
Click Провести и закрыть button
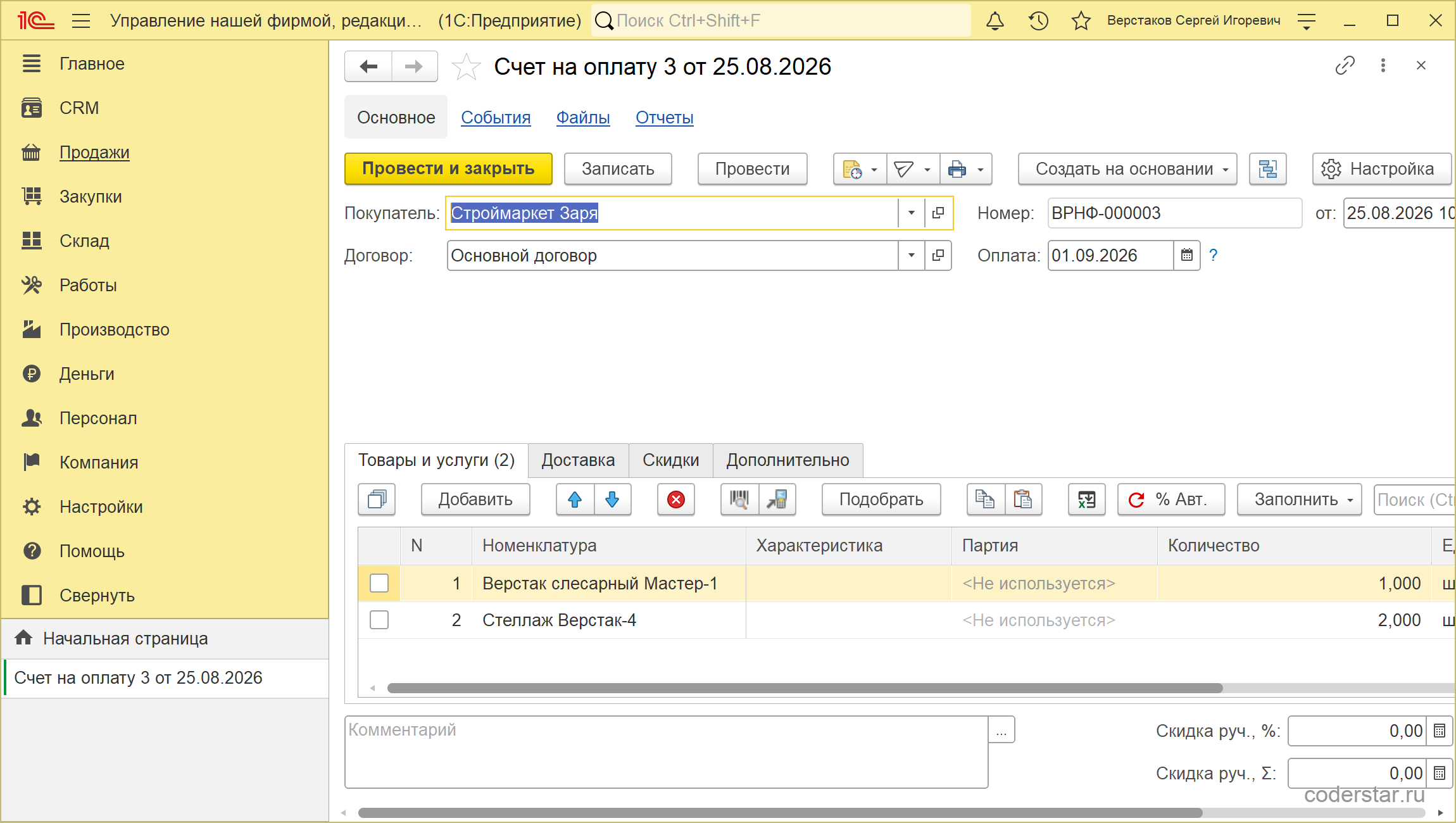click(448, 169)
